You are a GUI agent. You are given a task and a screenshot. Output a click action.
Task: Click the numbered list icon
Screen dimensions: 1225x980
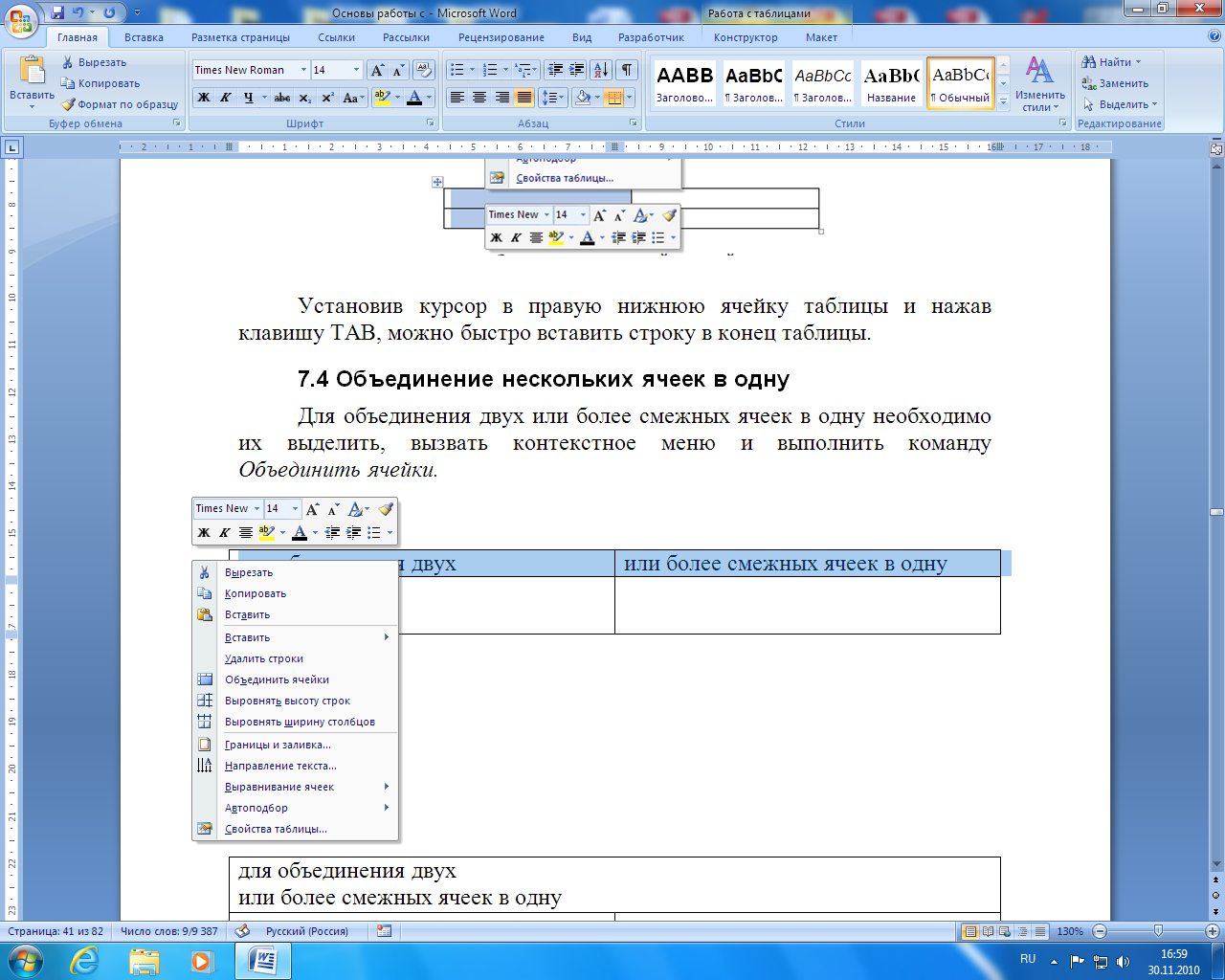[490, 70]
